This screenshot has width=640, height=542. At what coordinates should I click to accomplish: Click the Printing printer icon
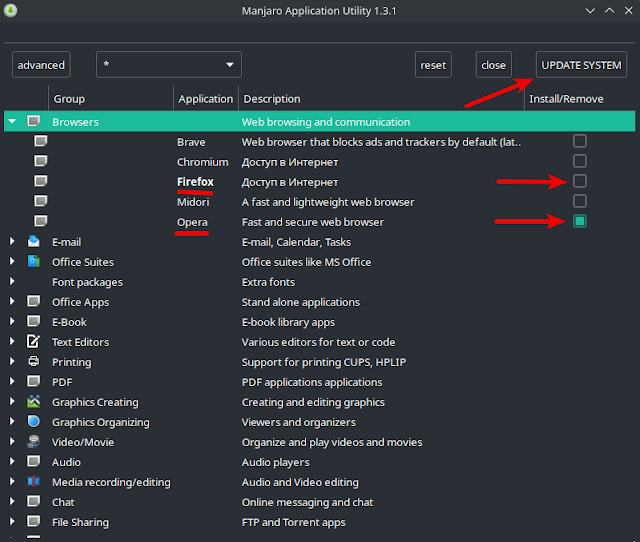click(33, 361)
